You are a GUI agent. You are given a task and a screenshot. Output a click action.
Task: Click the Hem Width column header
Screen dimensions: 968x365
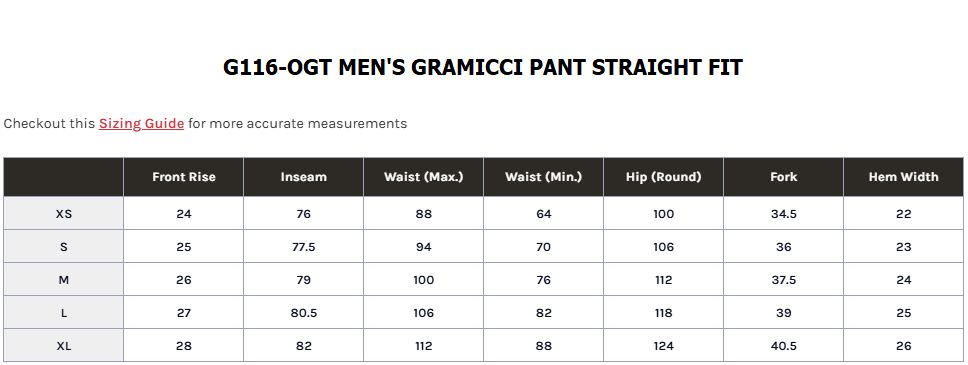point(903,177)
